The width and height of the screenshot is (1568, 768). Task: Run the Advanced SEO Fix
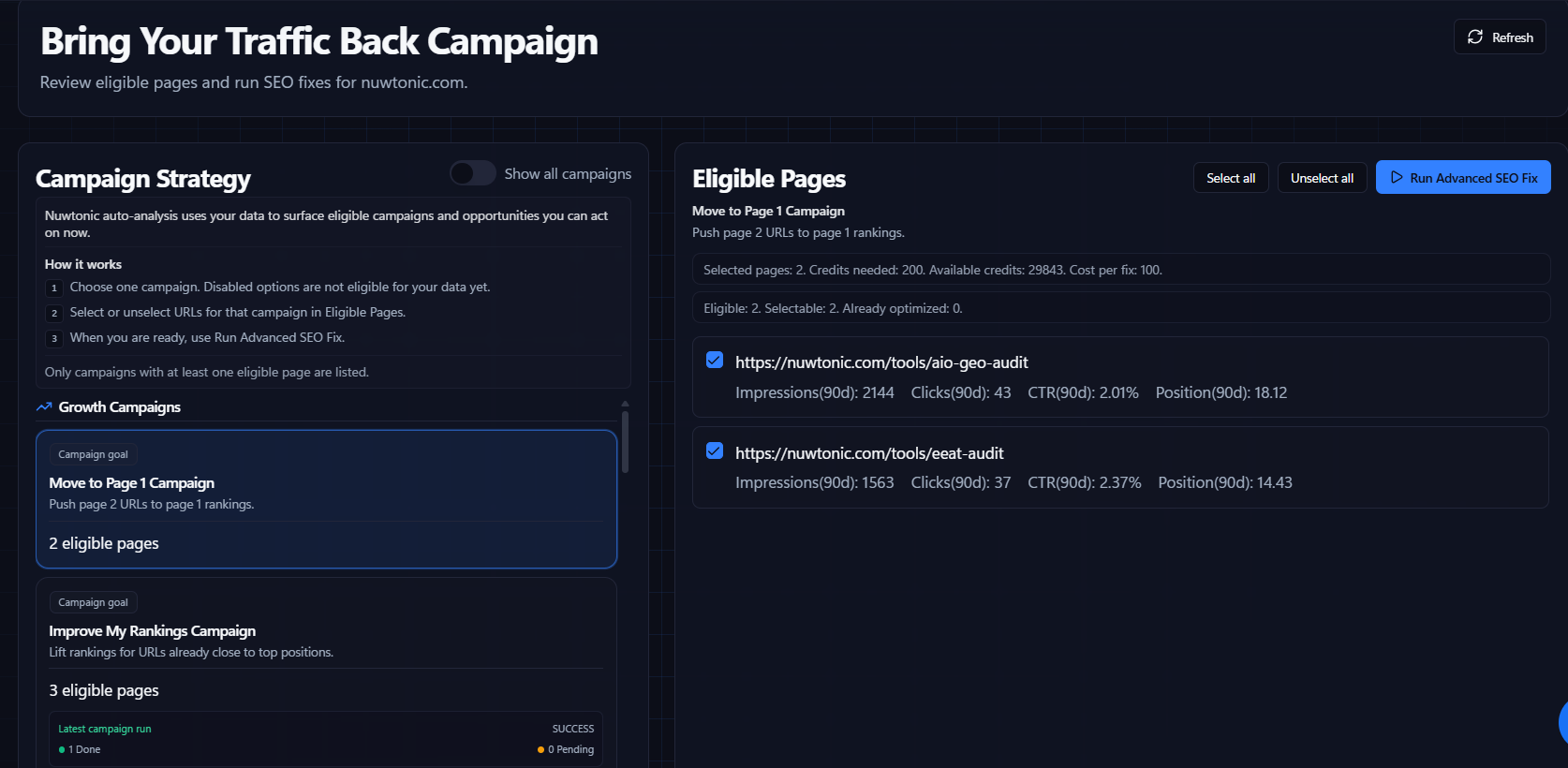pyautogui.click(x=1463, y=177)
